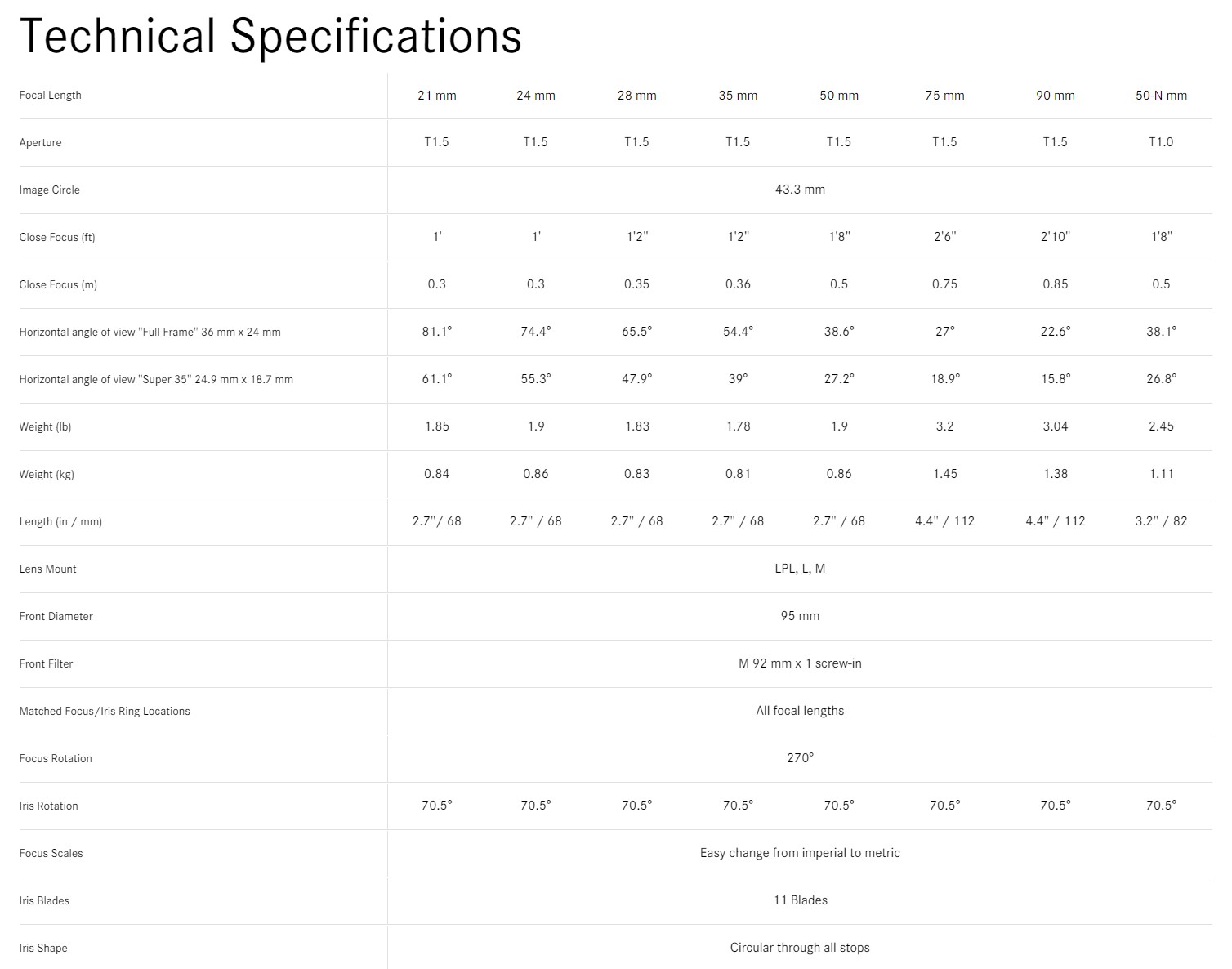
Task: Click the 11 Blades value
Action: click(x=800, y=900)
